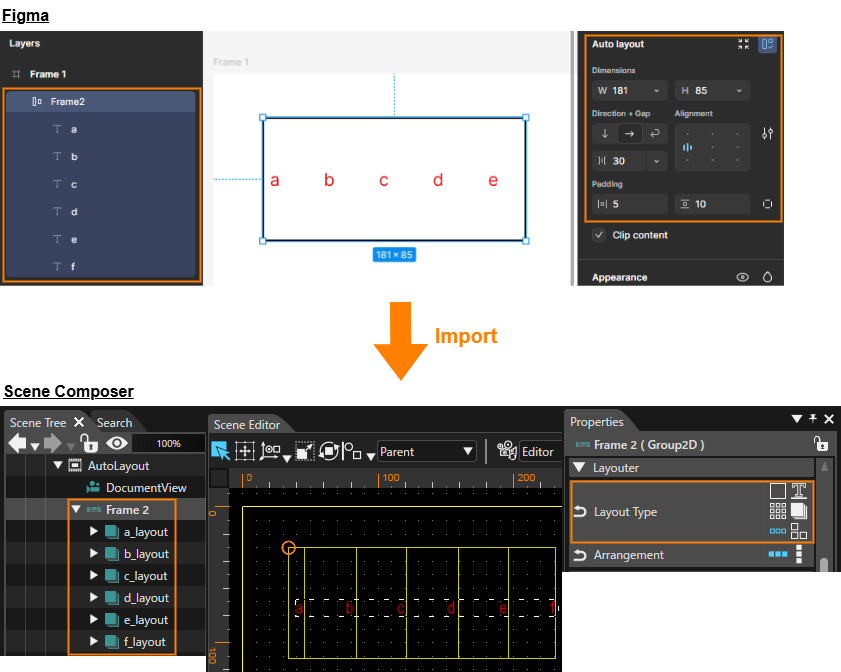
Task: Choose the grid layout type icon
Action: point(778,511)
